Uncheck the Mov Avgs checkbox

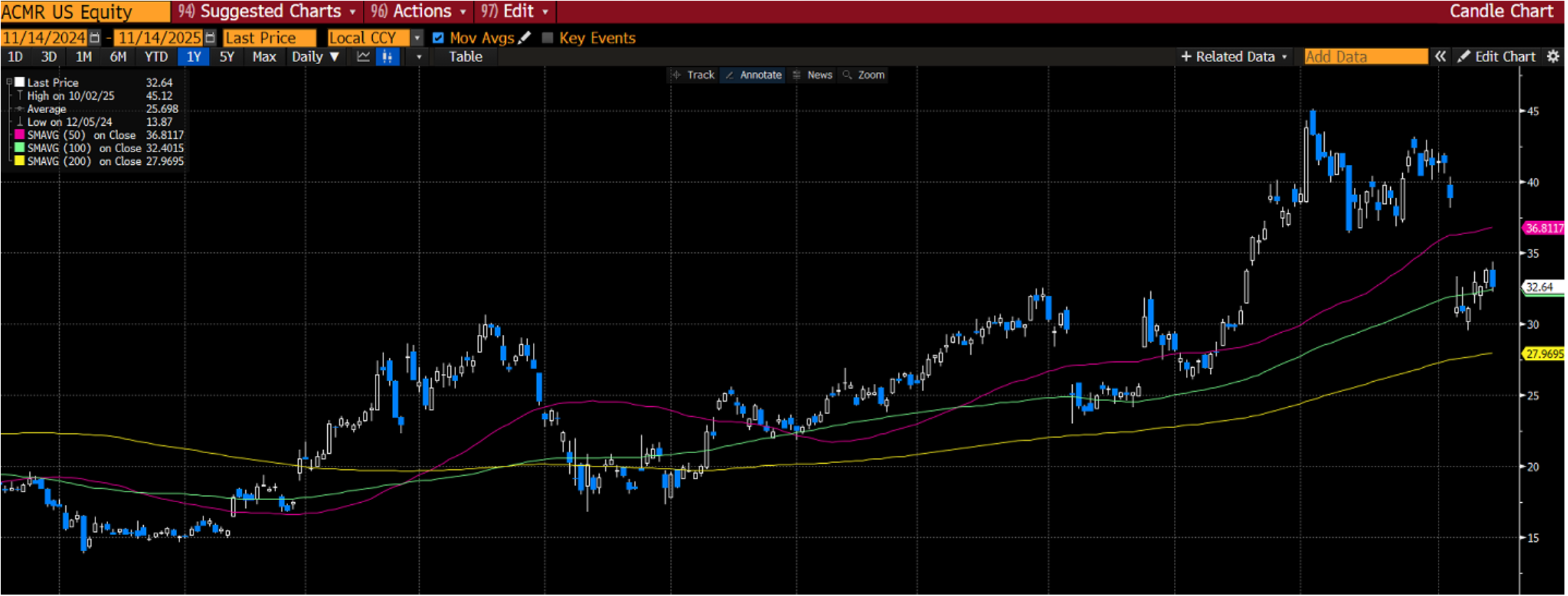[438, 38]
